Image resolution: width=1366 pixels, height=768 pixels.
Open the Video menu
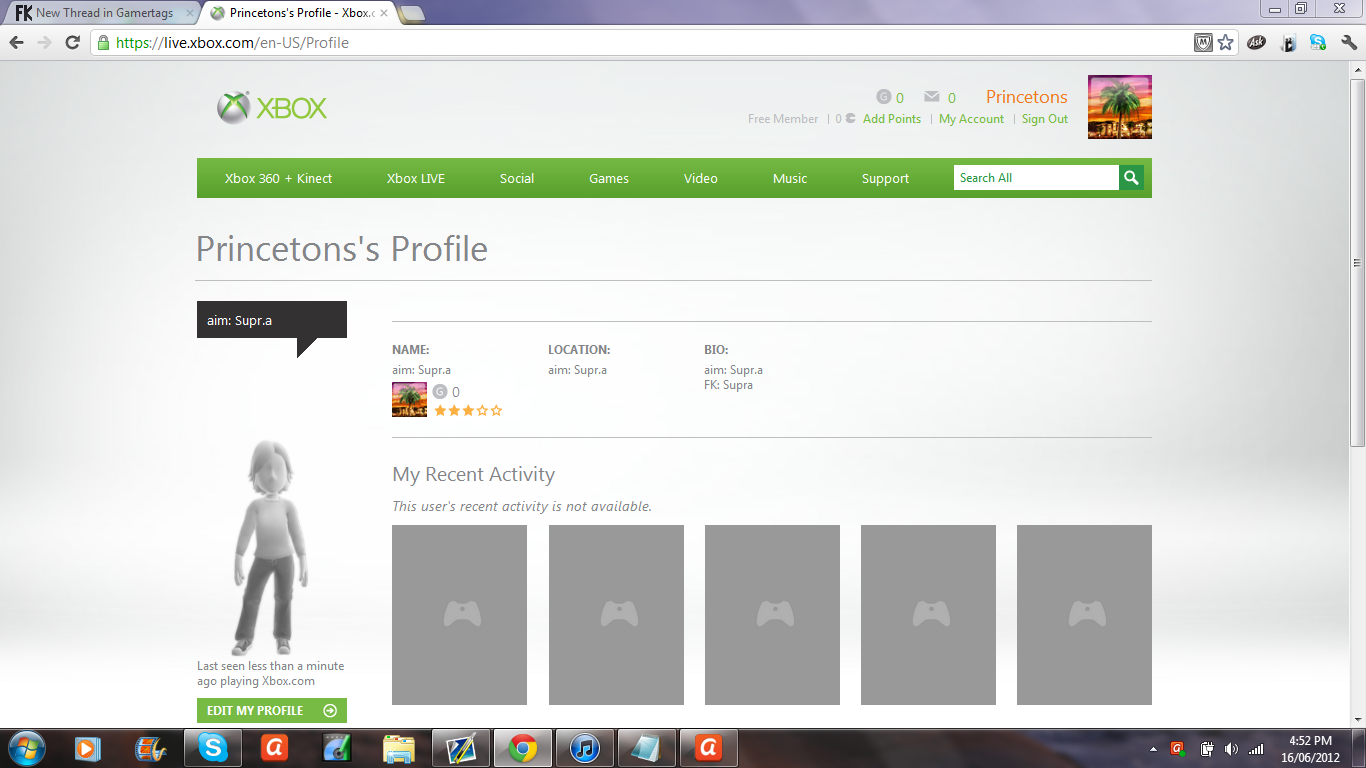pos(701,178)
